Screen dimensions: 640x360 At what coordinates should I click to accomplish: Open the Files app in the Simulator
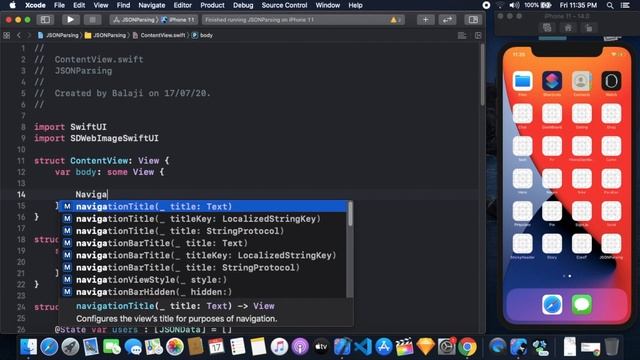click(522, 81)
